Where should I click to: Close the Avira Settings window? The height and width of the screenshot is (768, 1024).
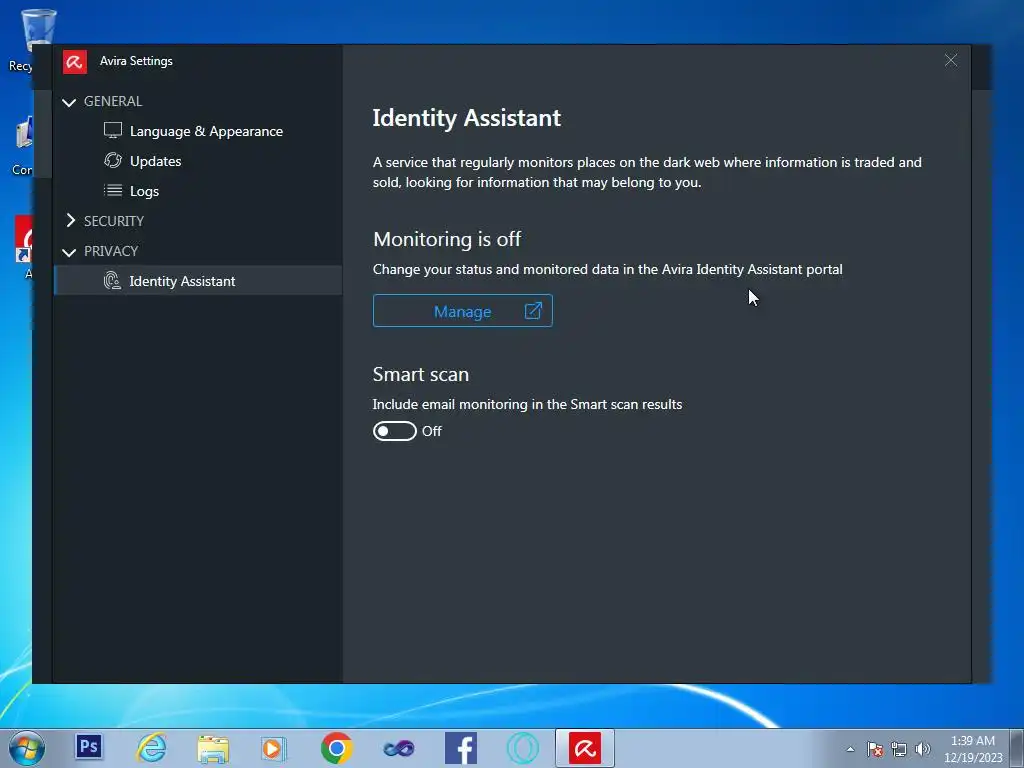coord(951,61)
